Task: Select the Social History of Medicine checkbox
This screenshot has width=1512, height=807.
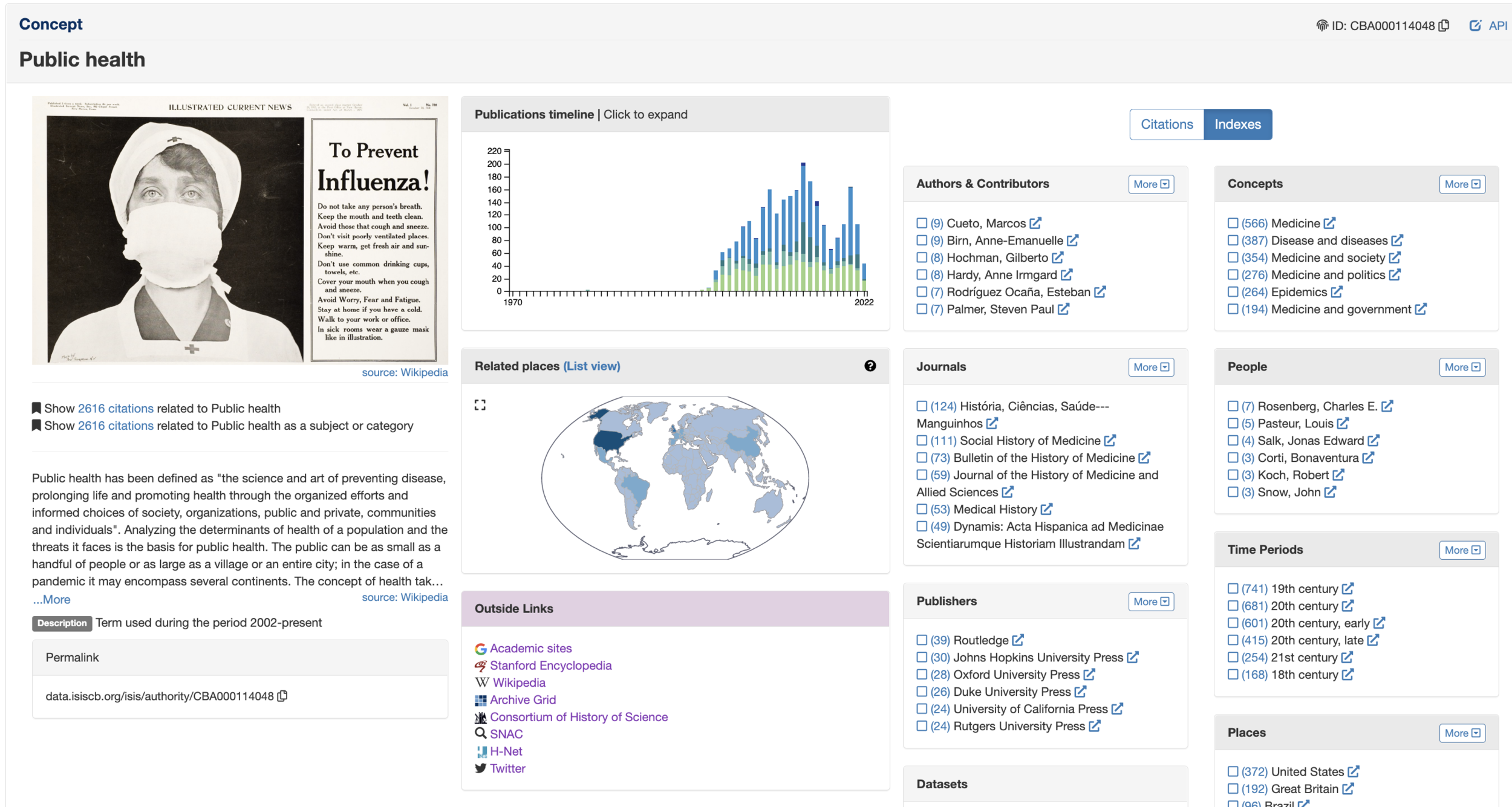Action: pyautogui.click(x=922, y=441)
